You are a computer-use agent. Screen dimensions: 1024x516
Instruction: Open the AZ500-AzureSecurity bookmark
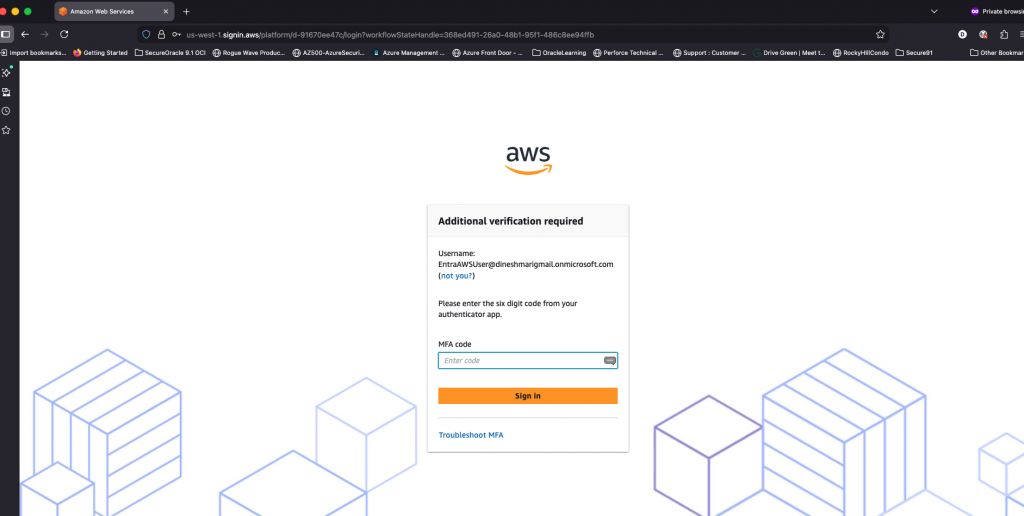point(328,53)
